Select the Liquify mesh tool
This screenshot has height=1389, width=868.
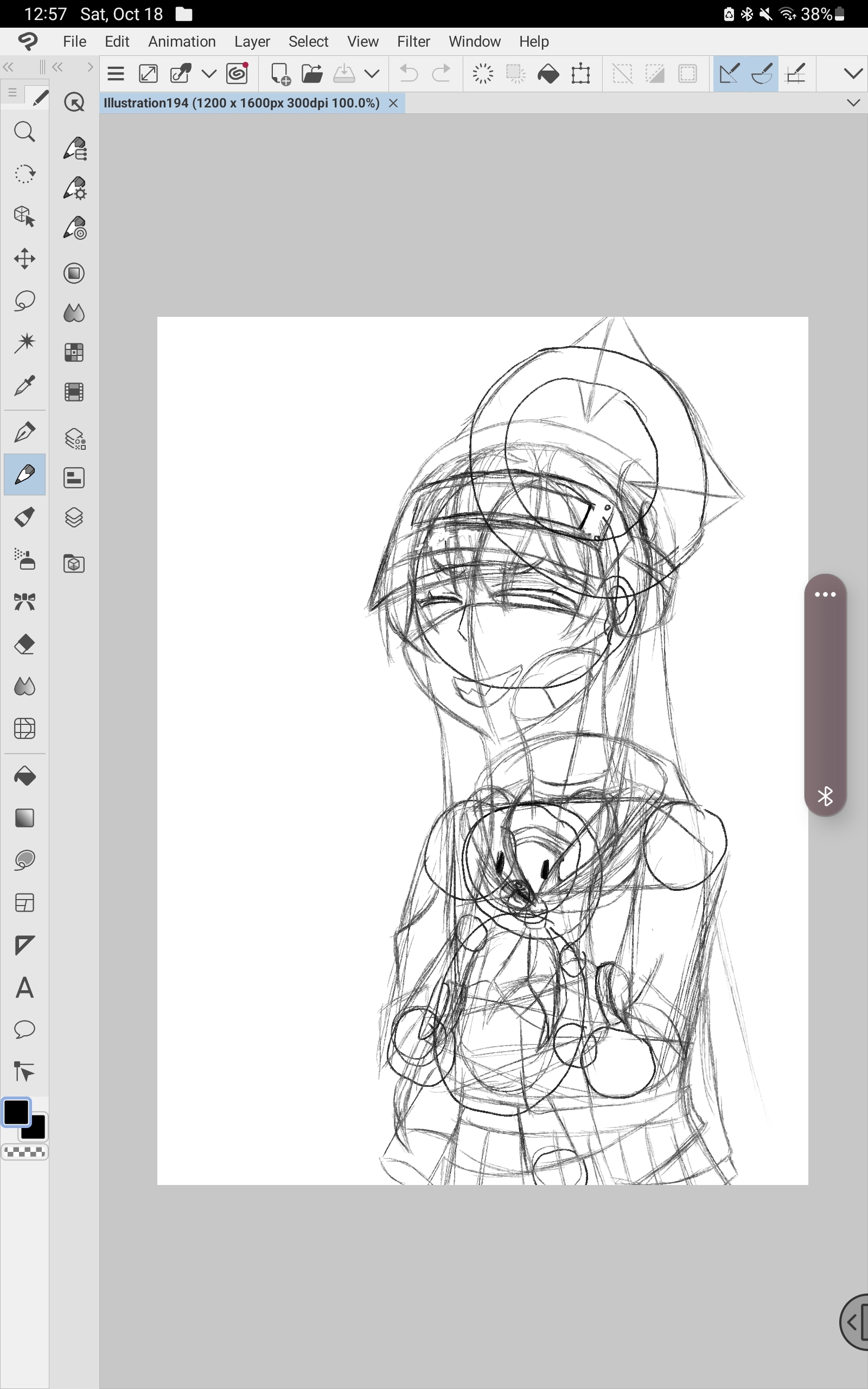pos(24,729)
